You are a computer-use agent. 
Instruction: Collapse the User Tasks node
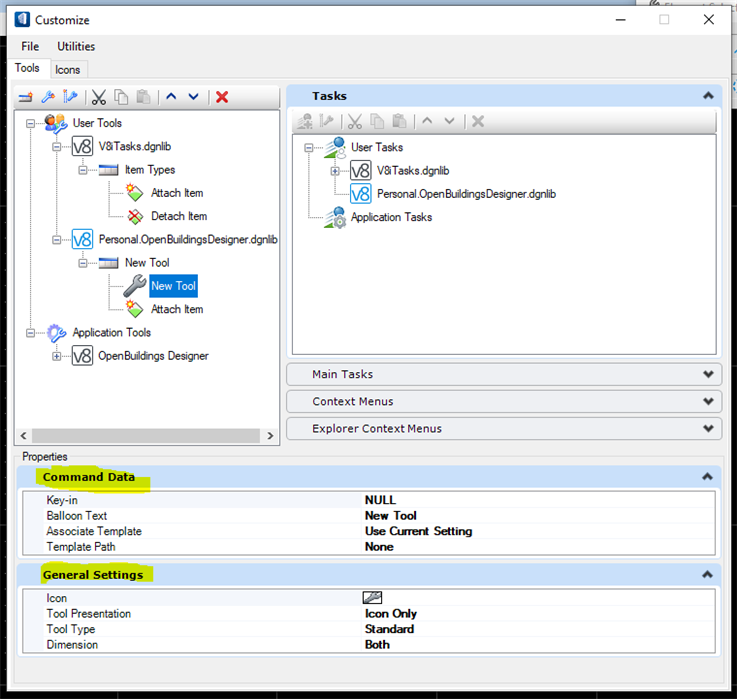(309, 148)
